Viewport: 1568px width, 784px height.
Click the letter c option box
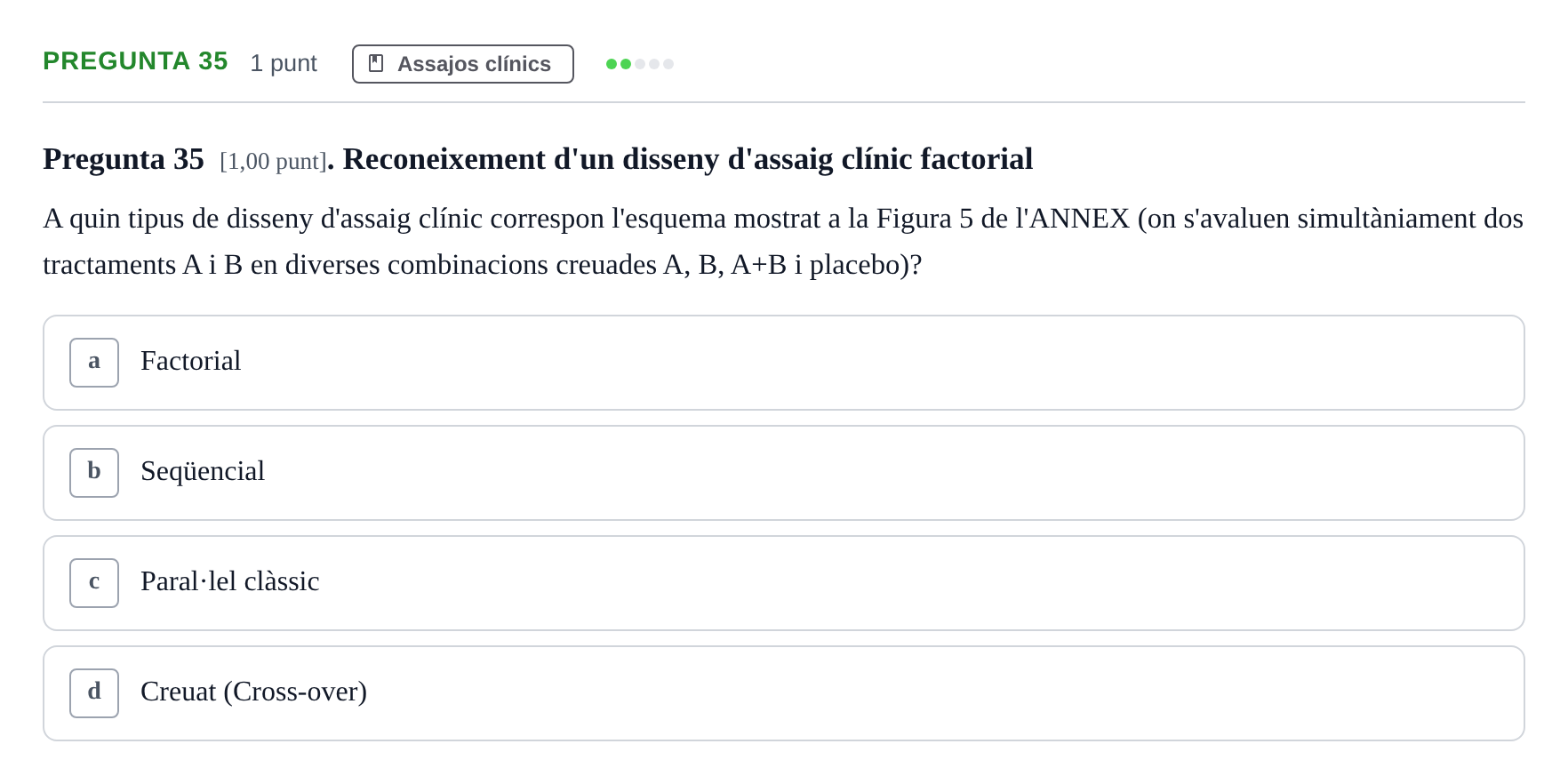tap(94, 583)
